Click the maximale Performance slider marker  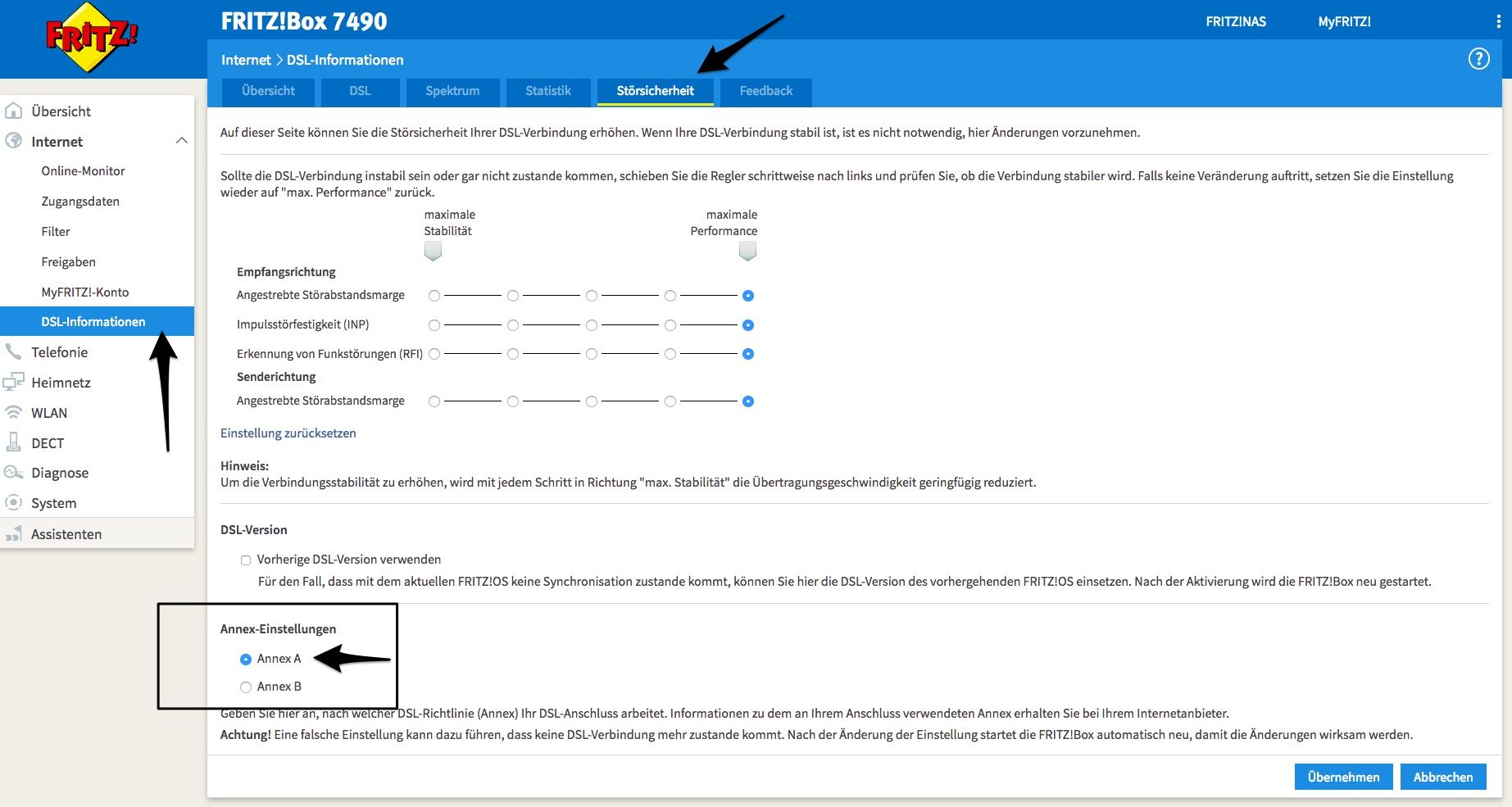[747, 252]
